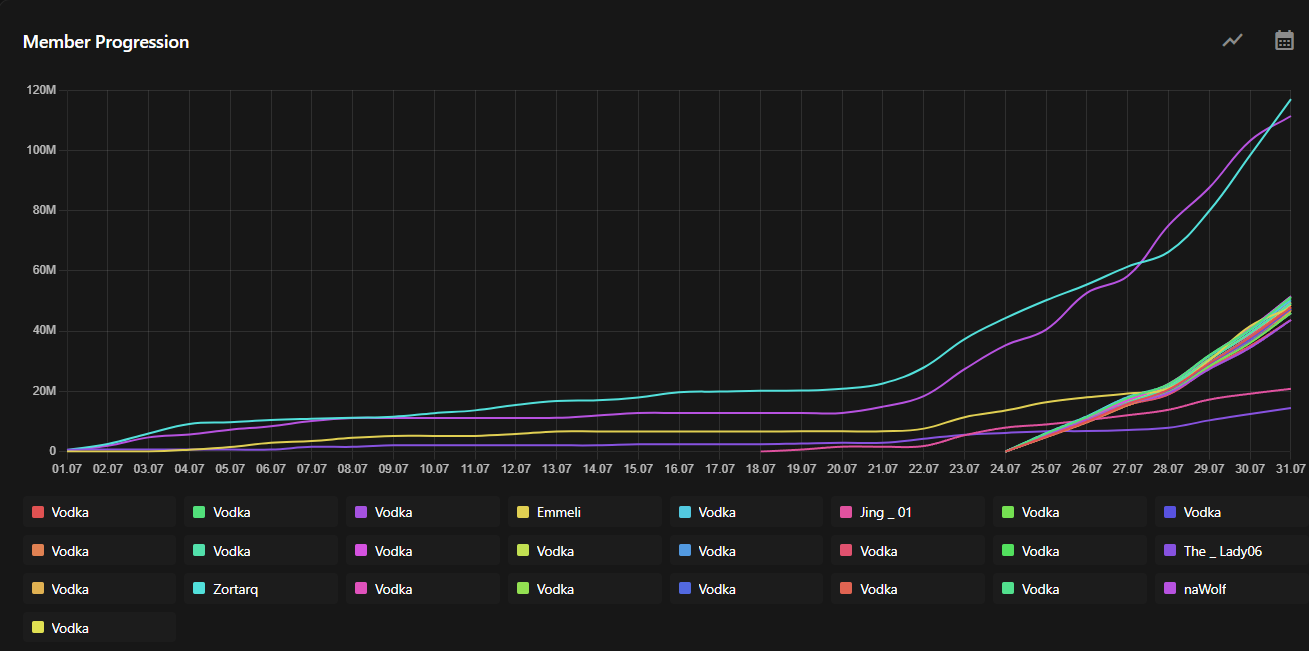Open the line chart view icon

coord(1232,41)
